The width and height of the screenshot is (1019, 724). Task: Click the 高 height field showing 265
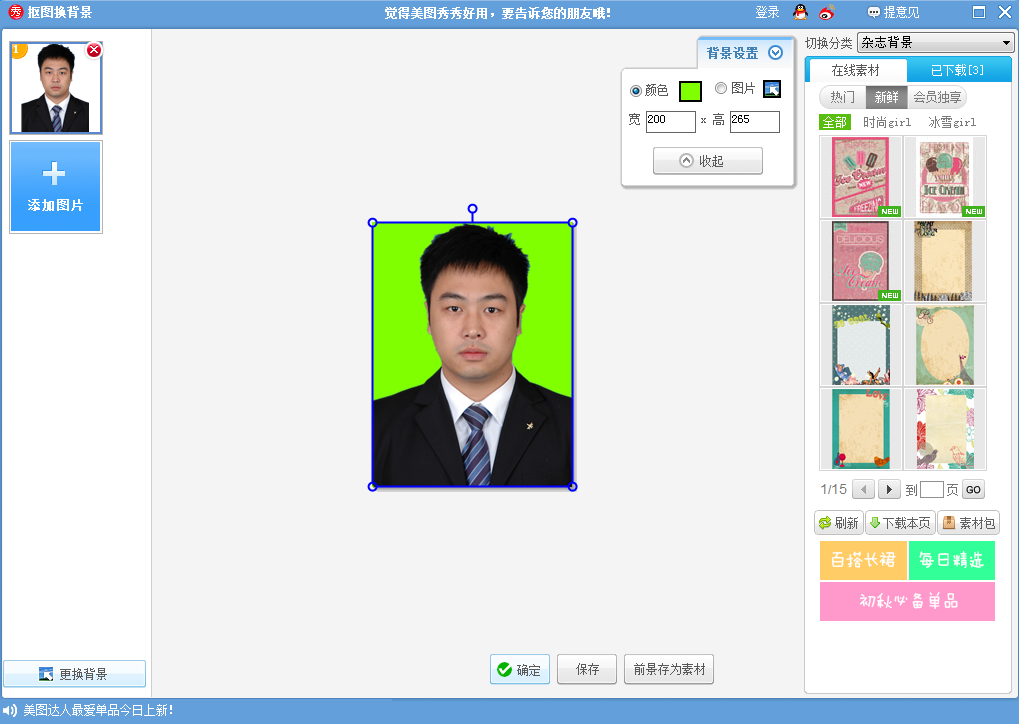click(755, 122)
